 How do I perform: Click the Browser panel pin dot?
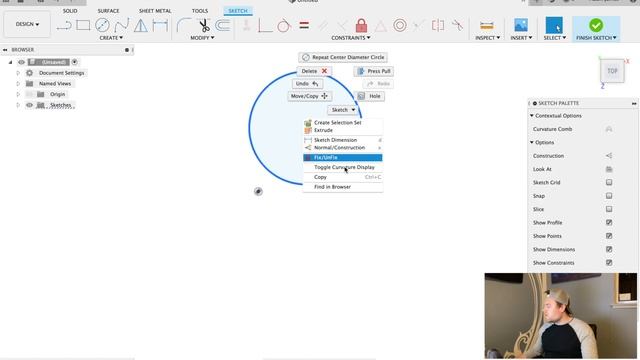(127, 50)
